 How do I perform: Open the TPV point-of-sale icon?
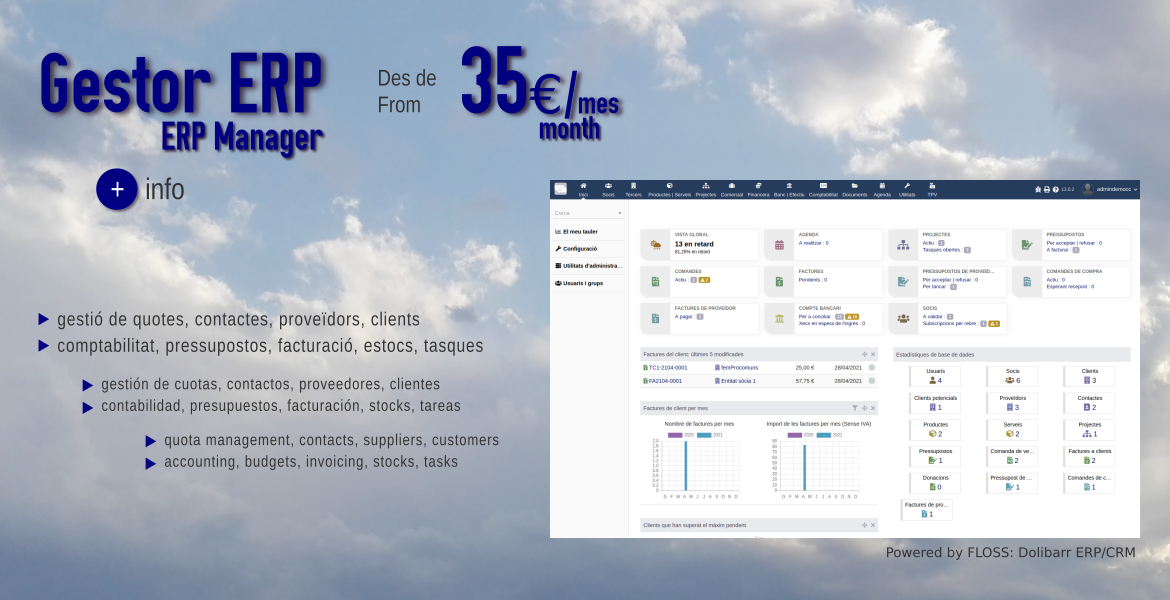(x=932, y=189)
